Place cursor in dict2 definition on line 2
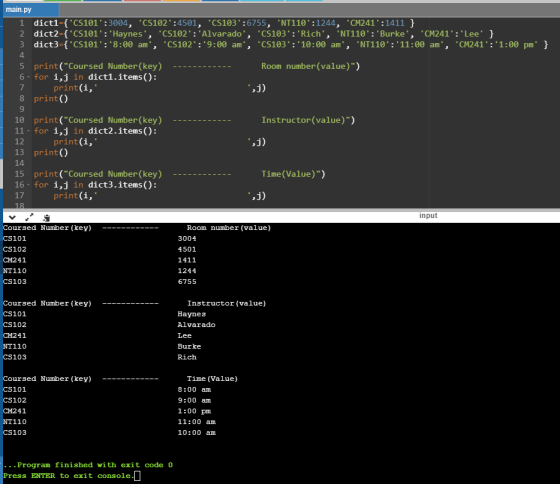This screenshot has width=560, height=484. pyautogui.click(x=264, y=34)
